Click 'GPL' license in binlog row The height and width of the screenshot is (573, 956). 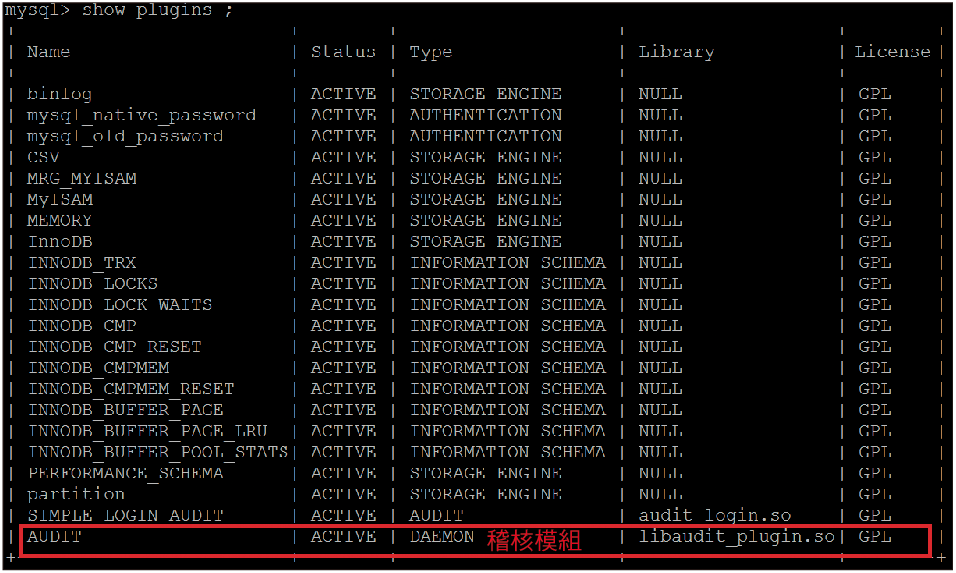pyautogui.click(x=875, y=94)
